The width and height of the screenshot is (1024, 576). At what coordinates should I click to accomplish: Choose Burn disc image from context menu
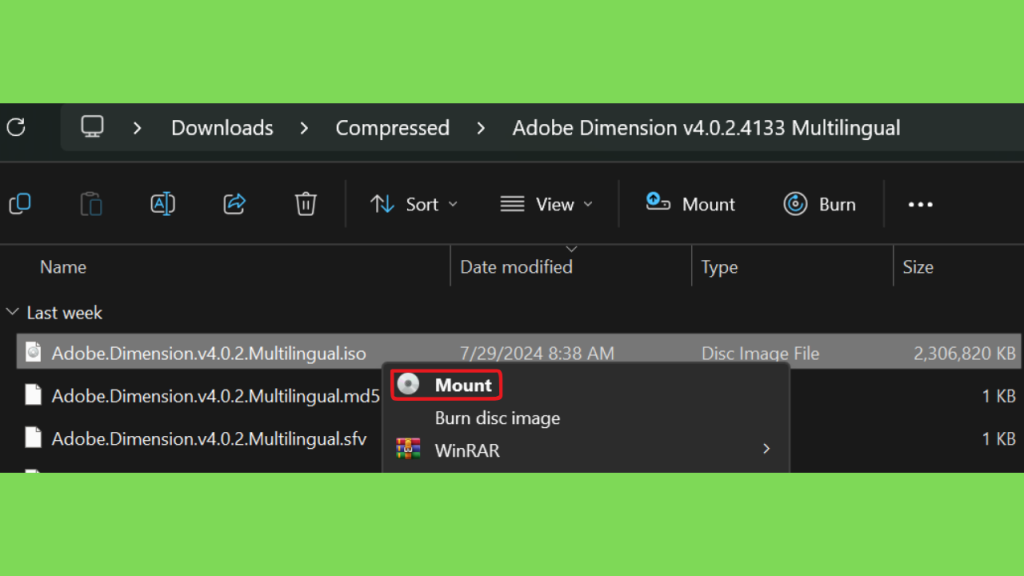497,418
